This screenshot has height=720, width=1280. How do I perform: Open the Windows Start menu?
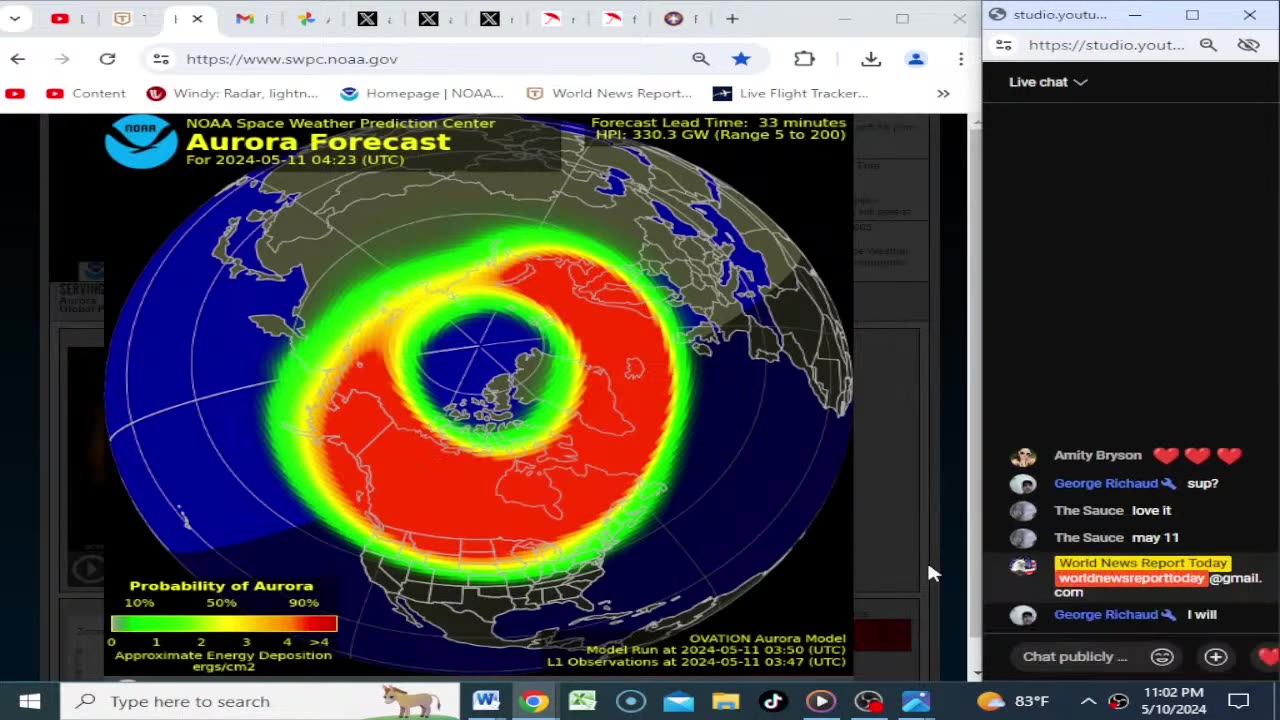pos(29,701)
